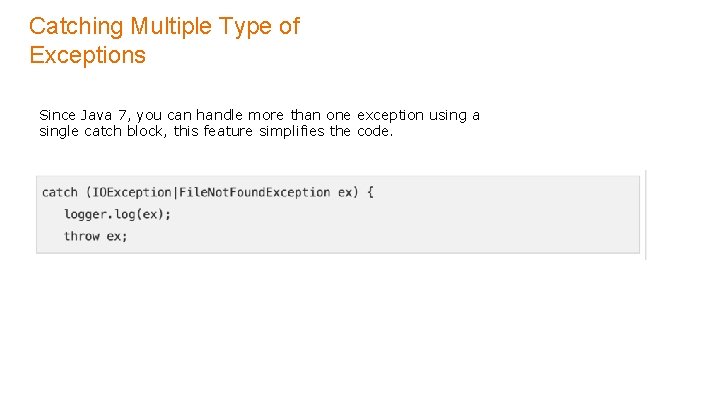The width and height of the screenshot is (720, 405).
Task: Click the opening curly brace in the code
Action: (x=370, y=192)
